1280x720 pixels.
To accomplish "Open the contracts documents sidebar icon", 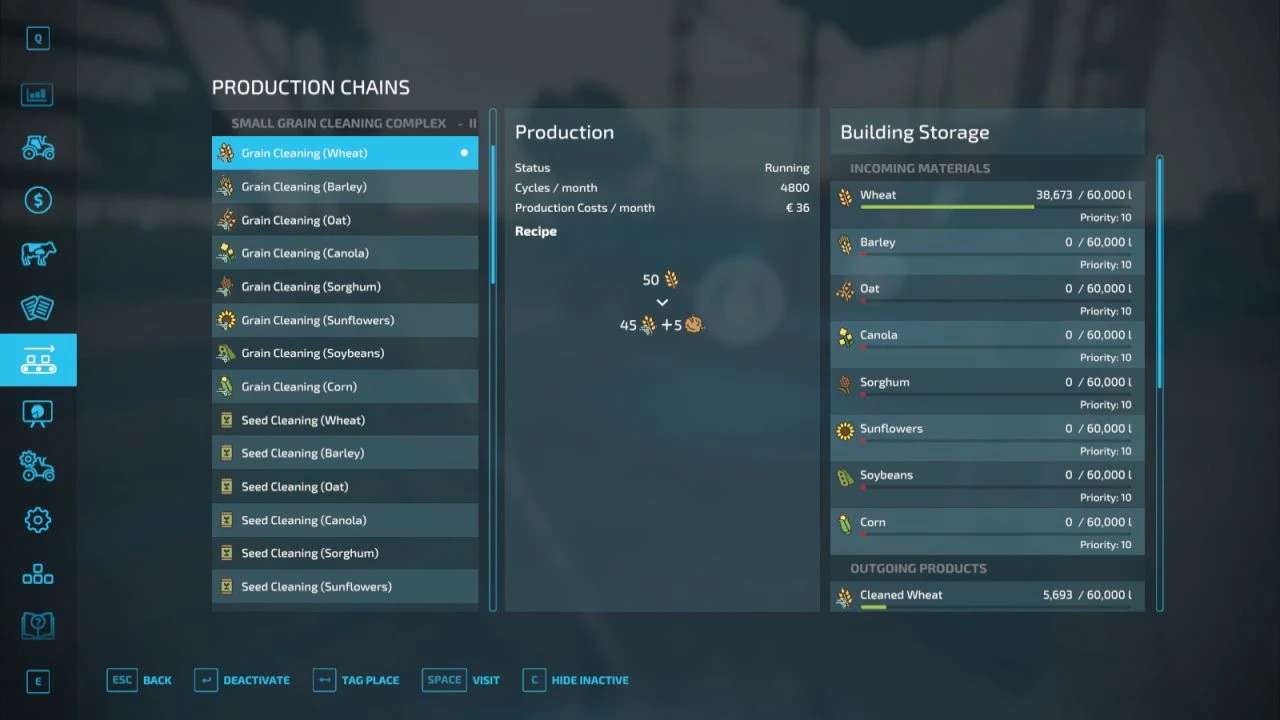I will [38, 307].
